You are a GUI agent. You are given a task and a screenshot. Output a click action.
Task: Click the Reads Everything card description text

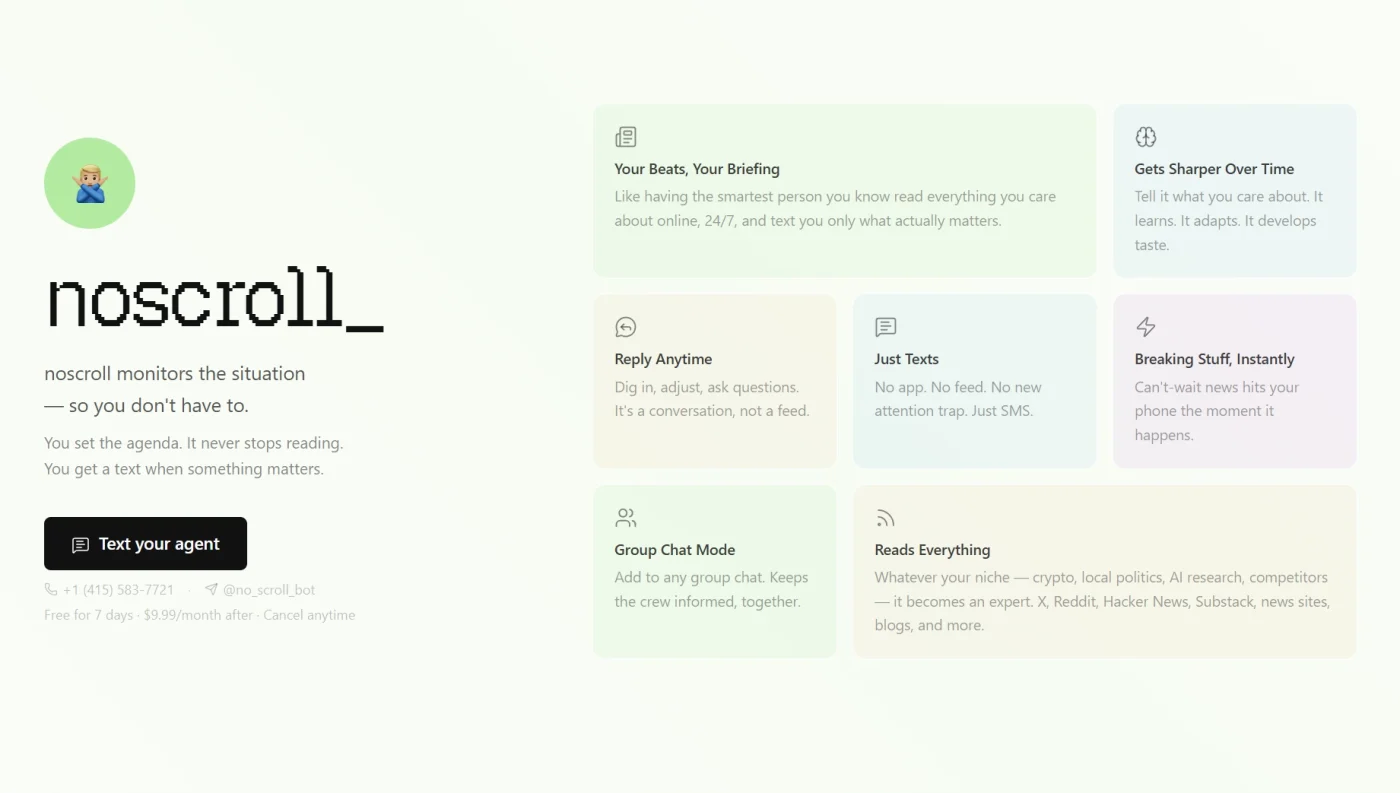coord(1101,601)
